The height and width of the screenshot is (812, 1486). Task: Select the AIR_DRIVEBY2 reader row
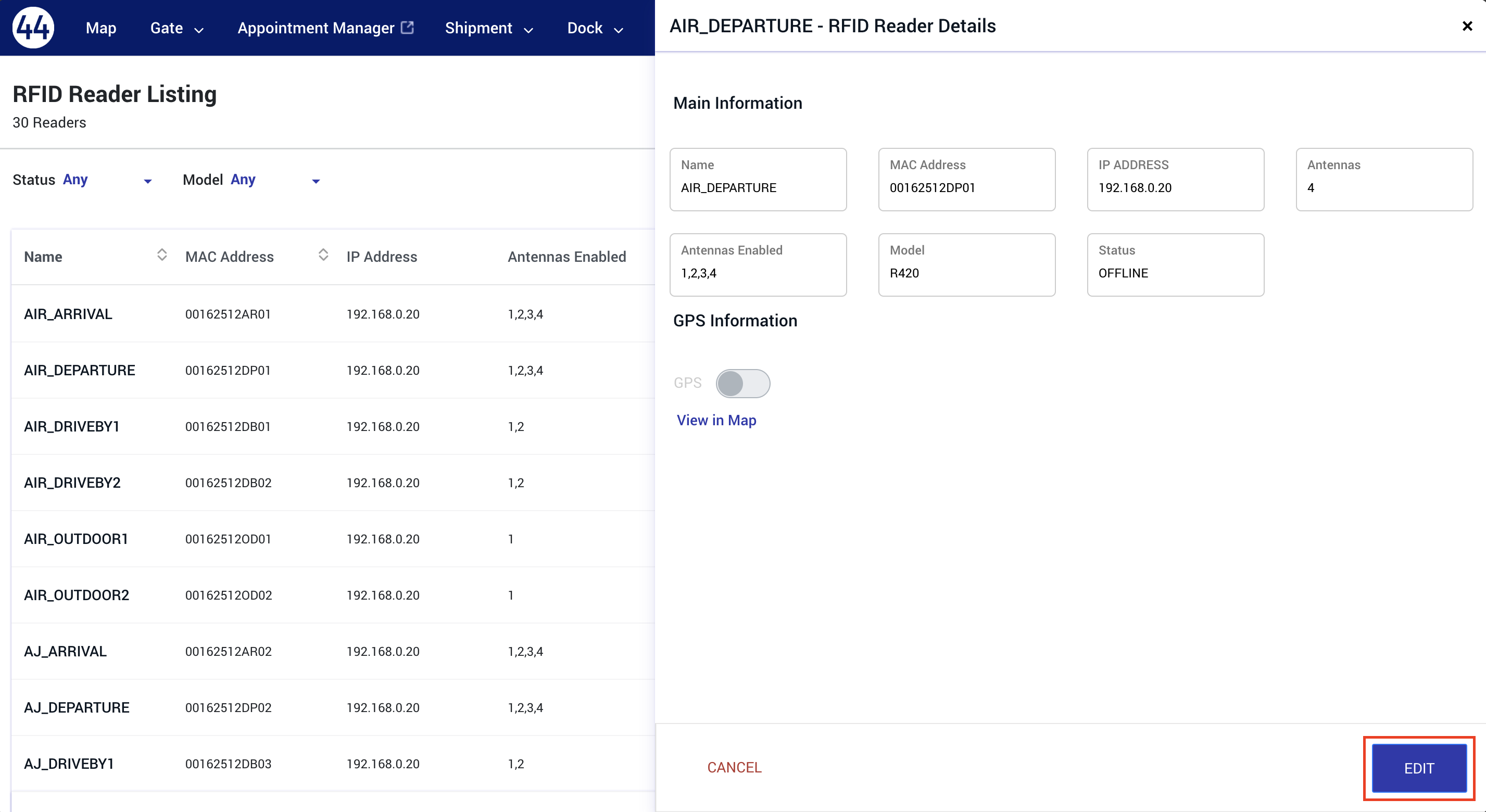coord(333,483)
